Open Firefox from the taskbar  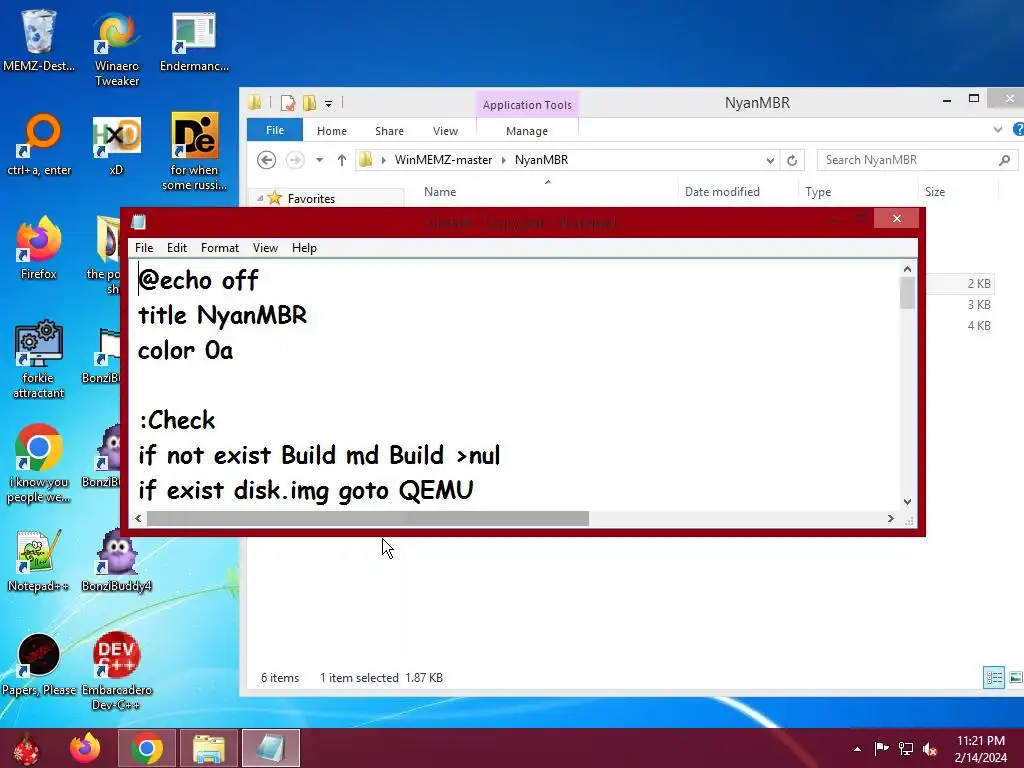[85, 748]
